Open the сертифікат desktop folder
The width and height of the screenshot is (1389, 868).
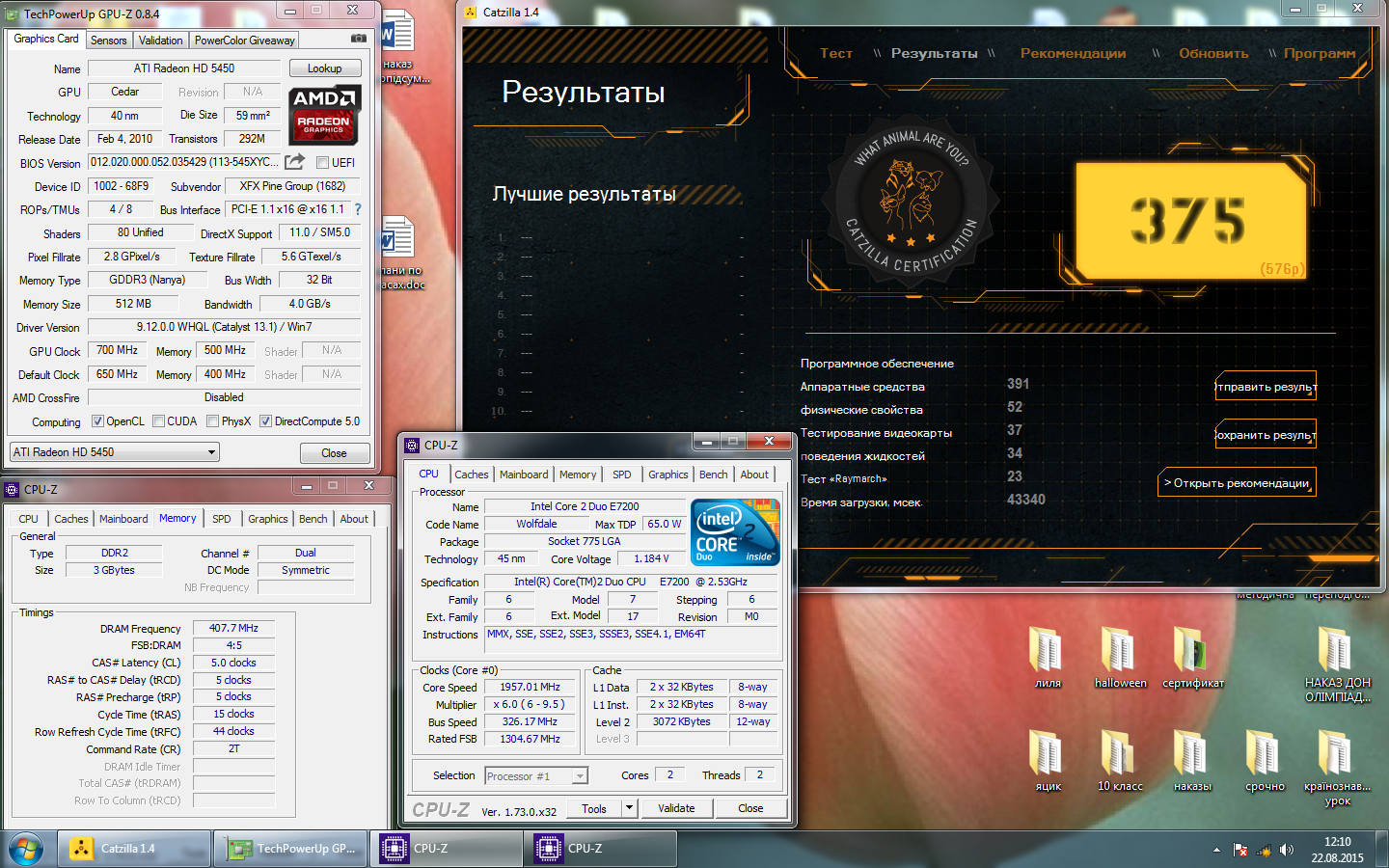pyautogui.click(x=1192, y=657)
